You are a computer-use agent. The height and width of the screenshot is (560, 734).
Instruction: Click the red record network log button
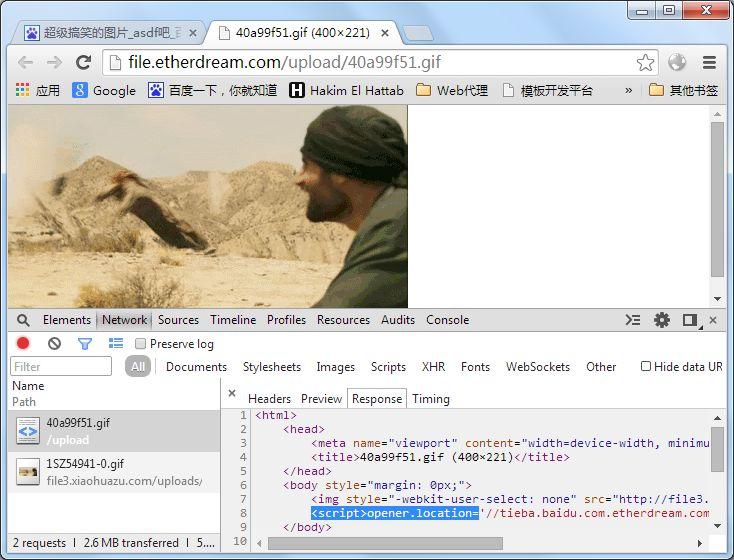click(x=23, y=344)
